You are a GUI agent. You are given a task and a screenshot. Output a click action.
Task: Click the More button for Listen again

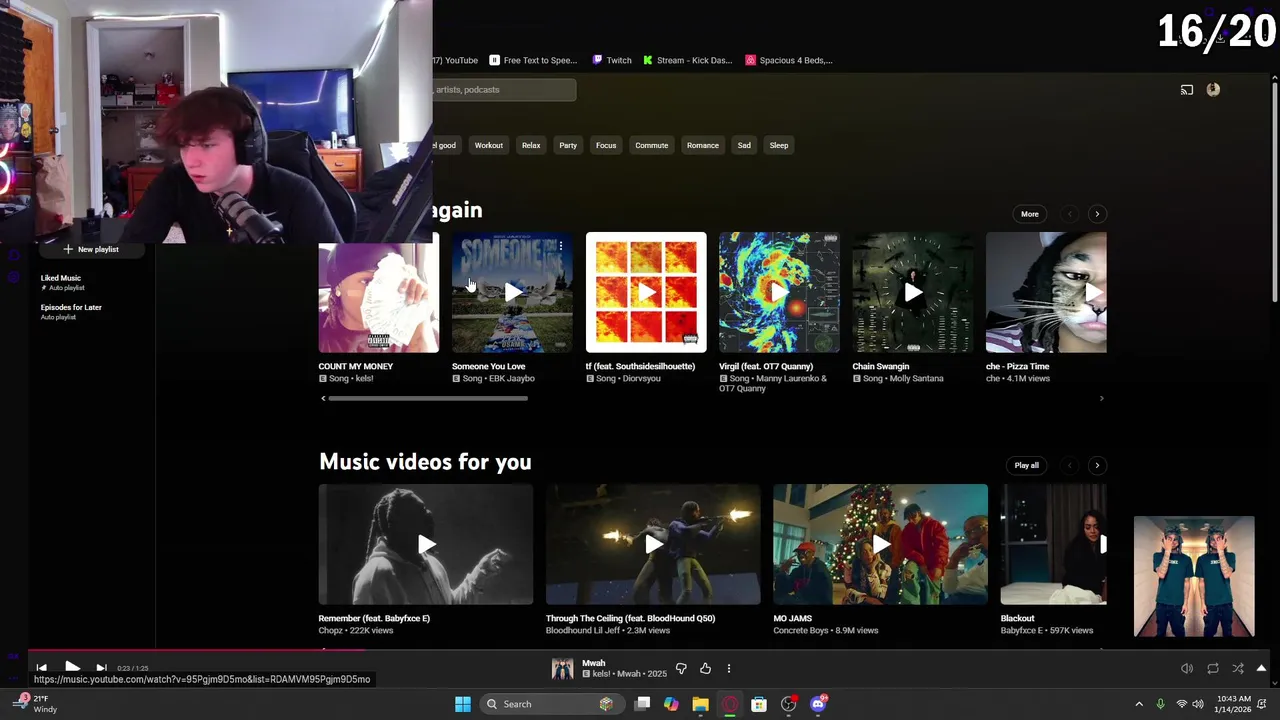click(1030, 214)
